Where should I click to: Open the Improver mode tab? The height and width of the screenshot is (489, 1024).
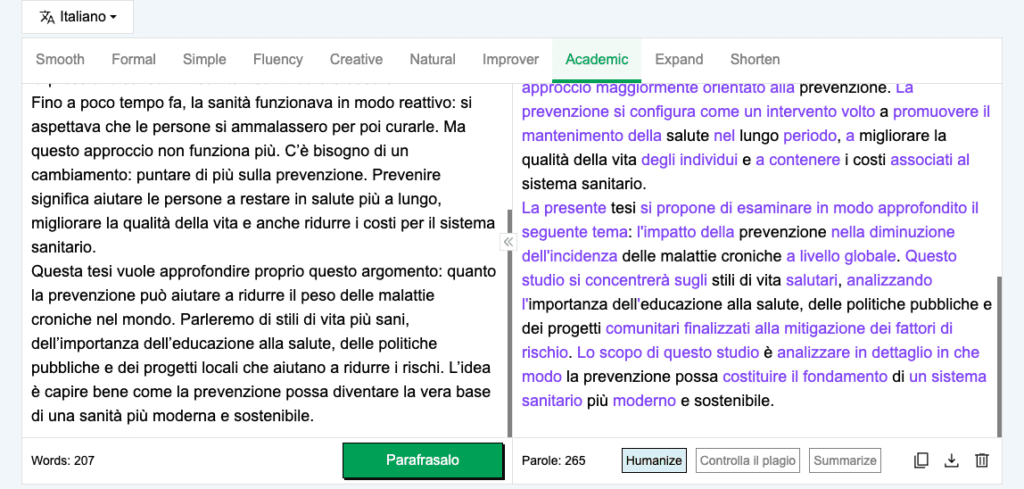510,59
